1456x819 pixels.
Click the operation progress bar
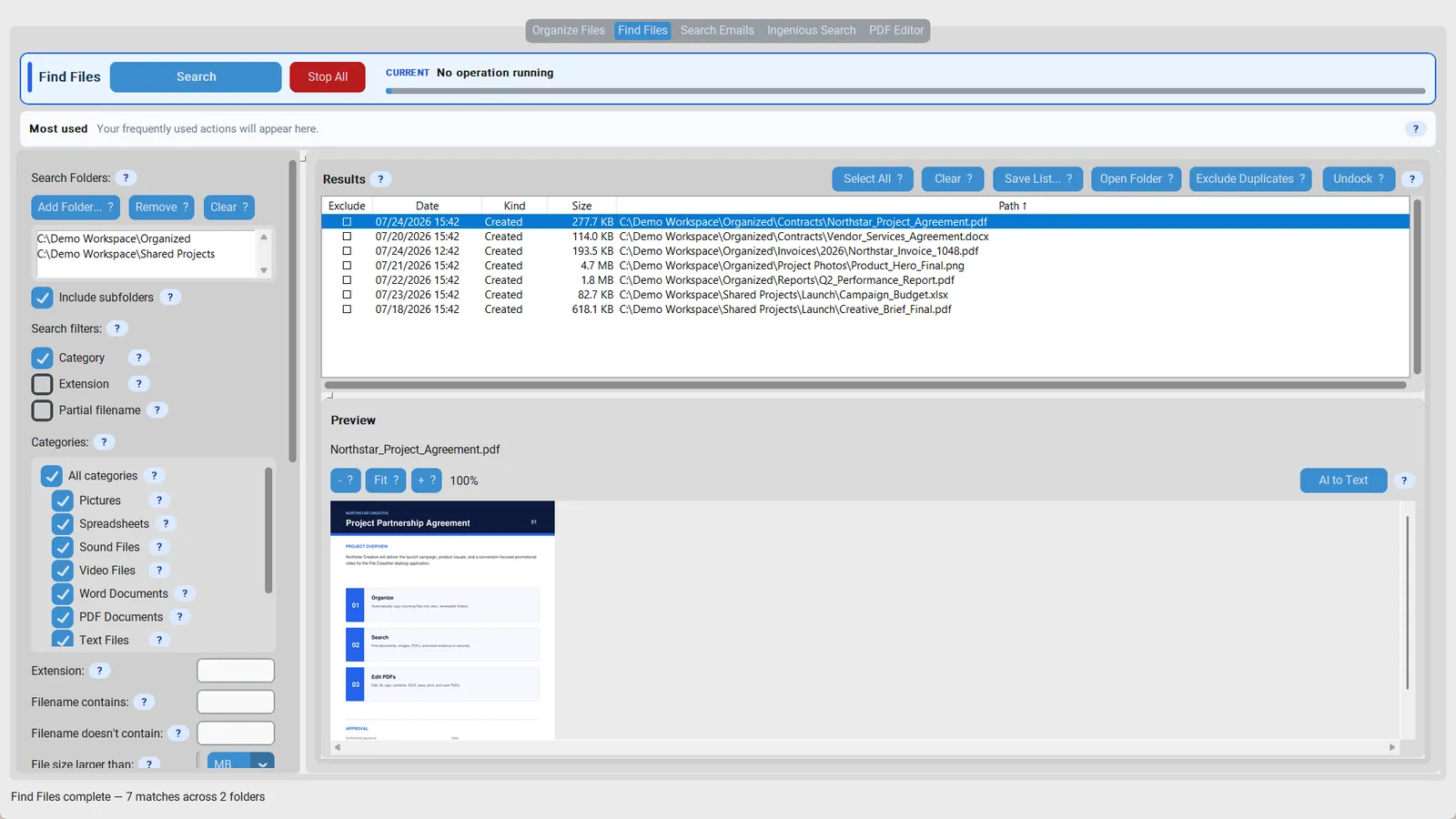(905, 91)
